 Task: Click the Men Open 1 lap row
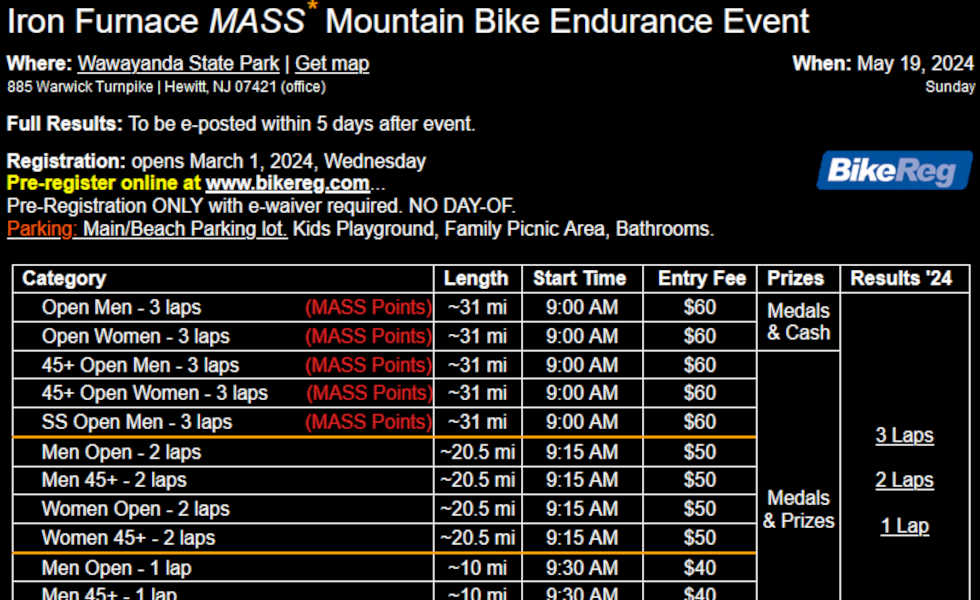click(384, 568)
